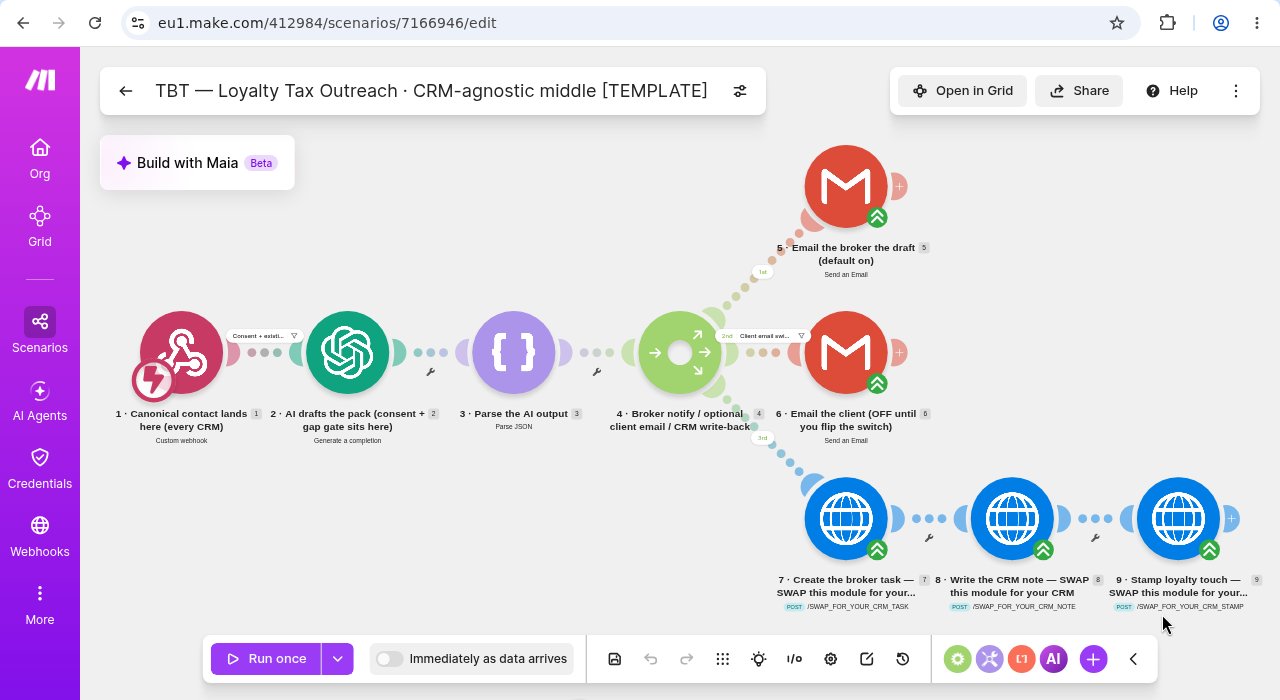Open Gmail module 5 emailing the broker
1280x700 pixels.
click(x=846, y=186)
